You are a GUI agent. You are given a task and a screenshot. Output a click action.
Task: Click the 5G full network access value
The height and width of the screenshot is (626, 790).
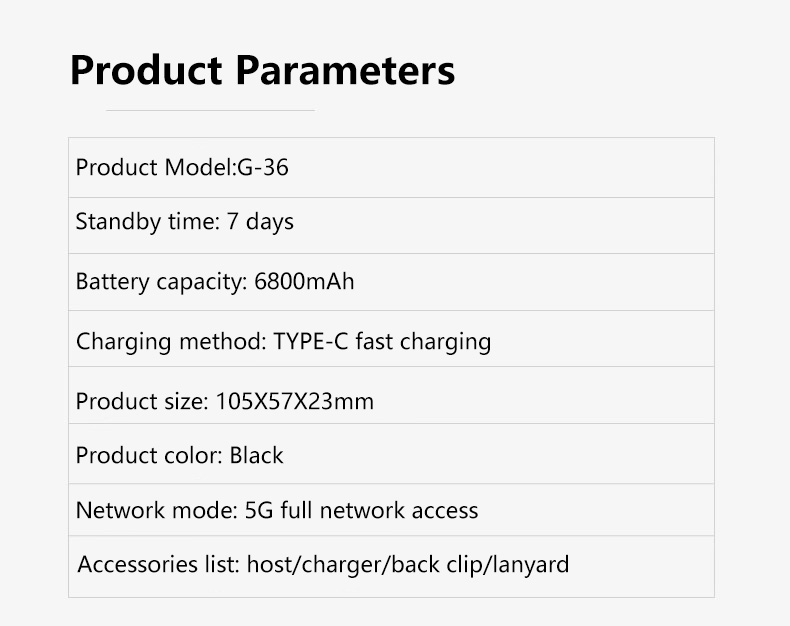coord(362,510)
